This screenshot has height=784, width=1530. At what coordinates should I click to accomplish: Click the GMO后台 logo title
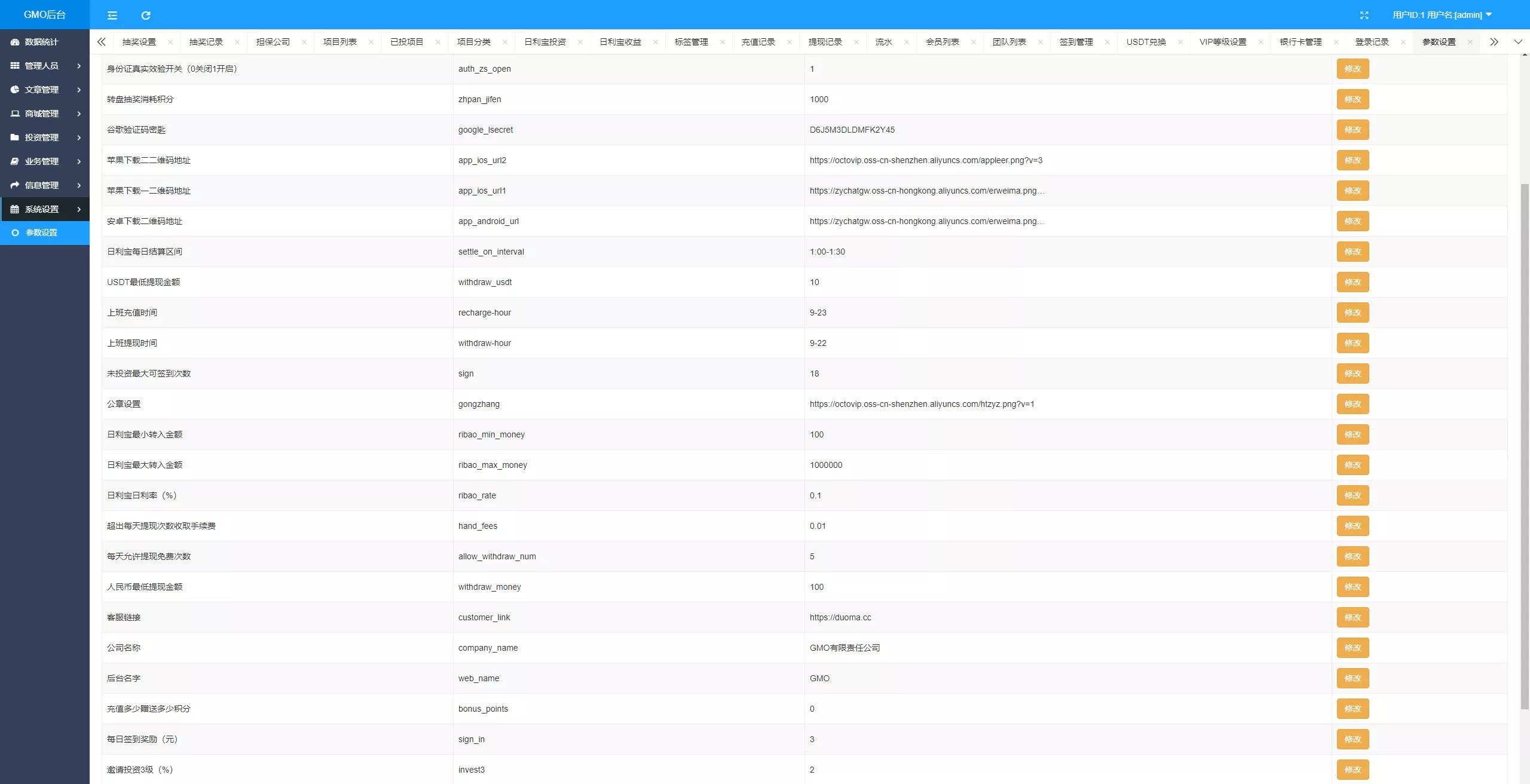click(45, 15)
